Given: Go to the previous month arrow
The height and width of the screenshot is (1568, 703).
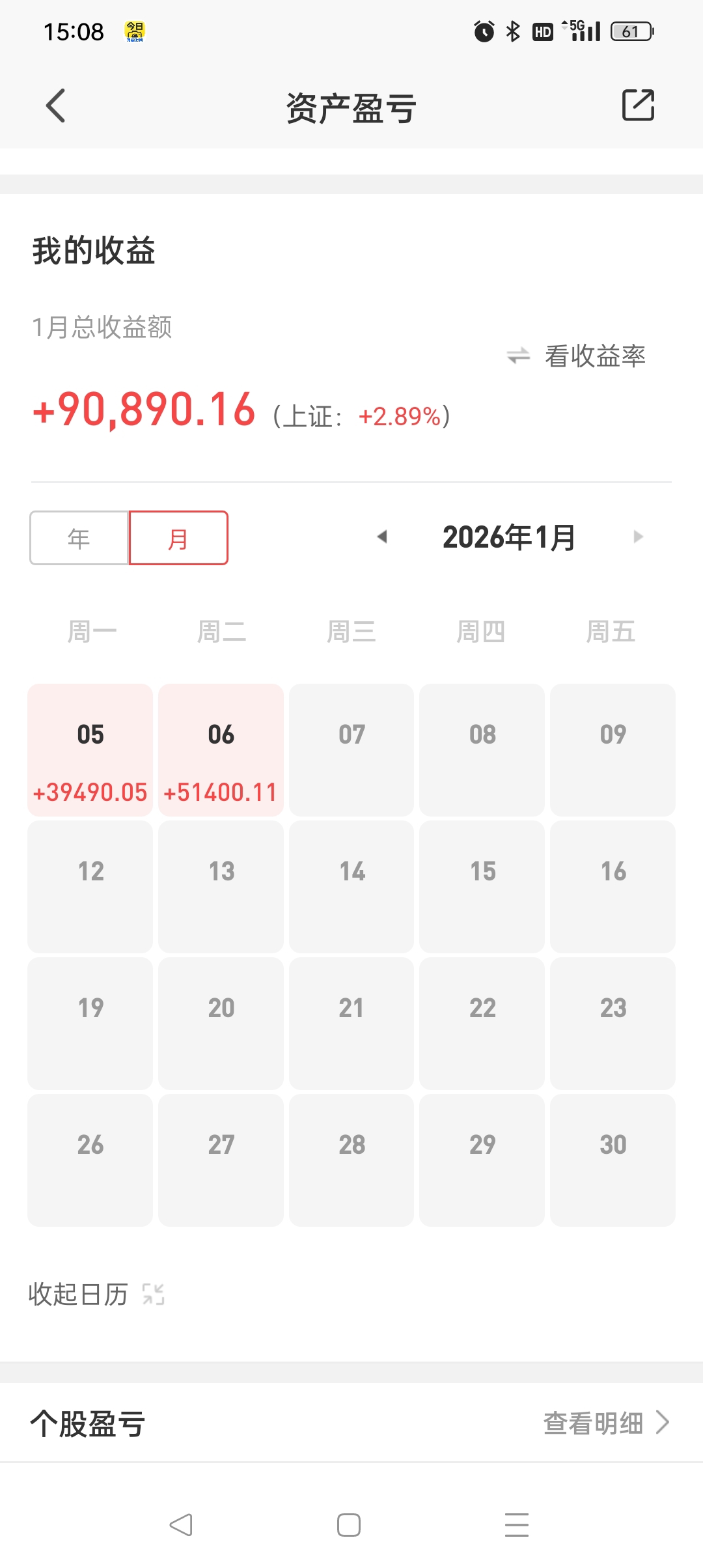Looking at the screenshot, I should pyautogui.click(x=382, y=537).
